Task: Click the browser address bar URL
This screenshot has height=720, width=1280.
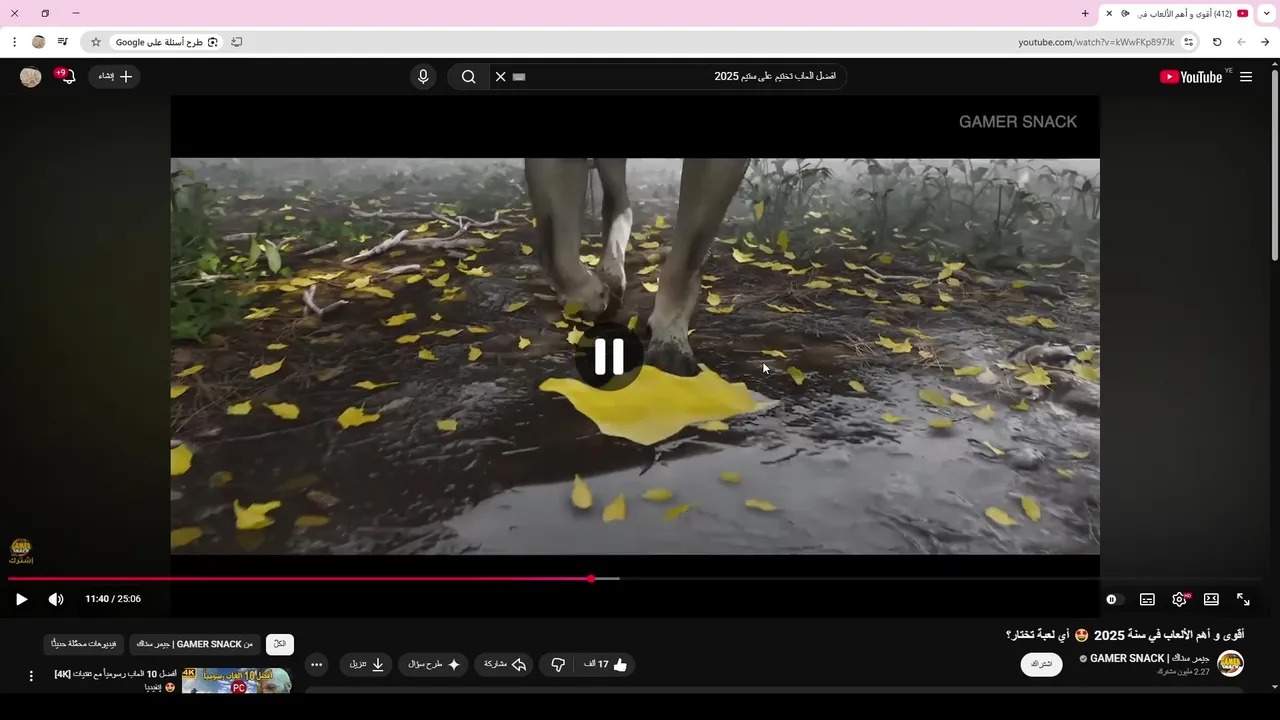Action: (1096, 42)
